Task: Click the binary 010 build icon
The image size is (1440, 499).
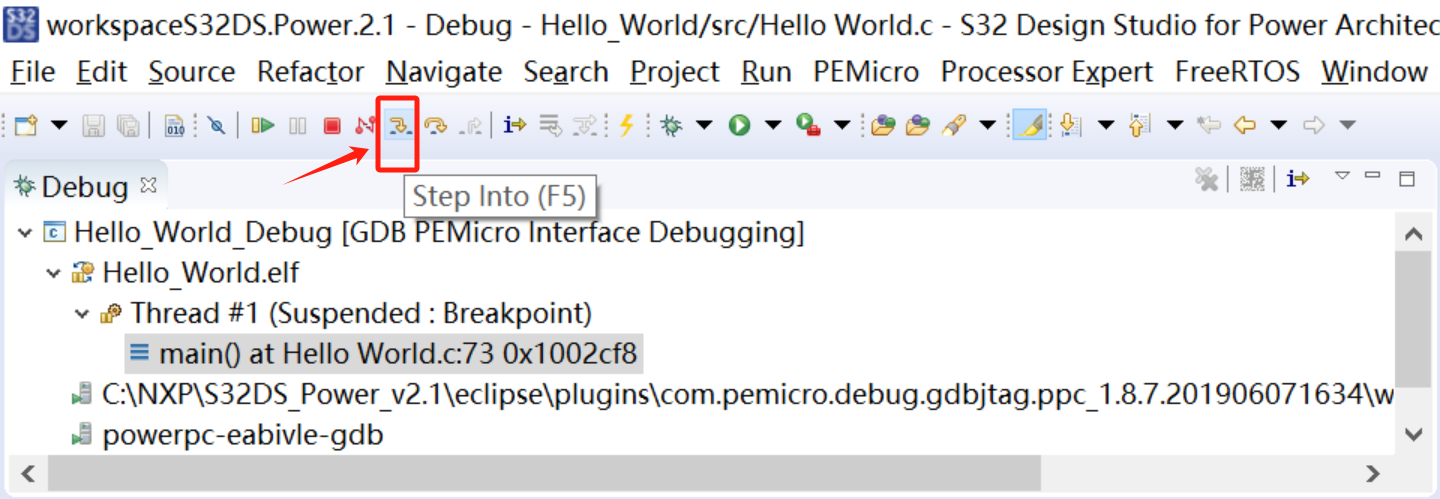Action: point(174,125)
